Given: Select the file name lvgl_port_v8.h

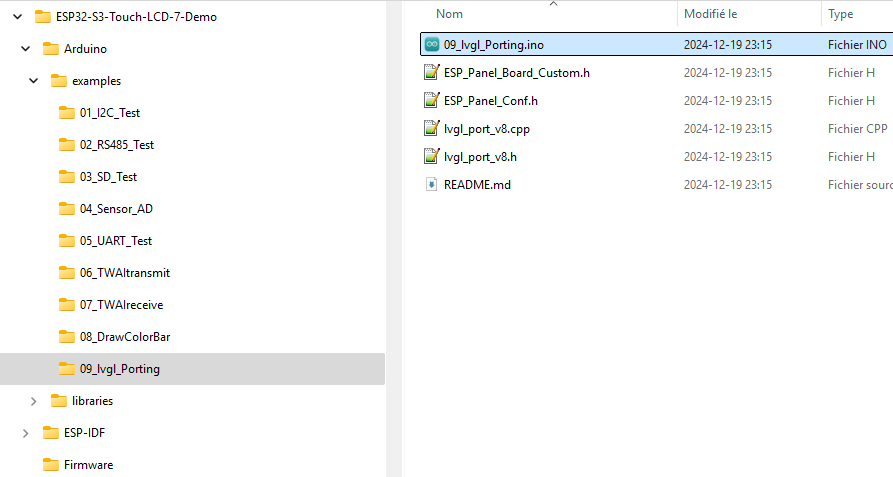Looking at the screenshot, I should tap(480, 157).
